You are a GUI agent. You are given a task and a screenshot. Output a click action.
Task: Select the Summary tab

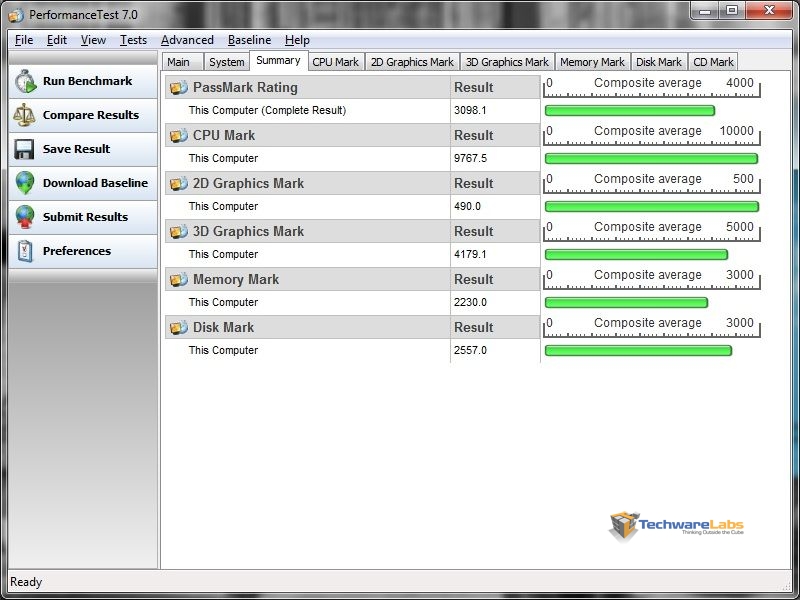point(278,61)
